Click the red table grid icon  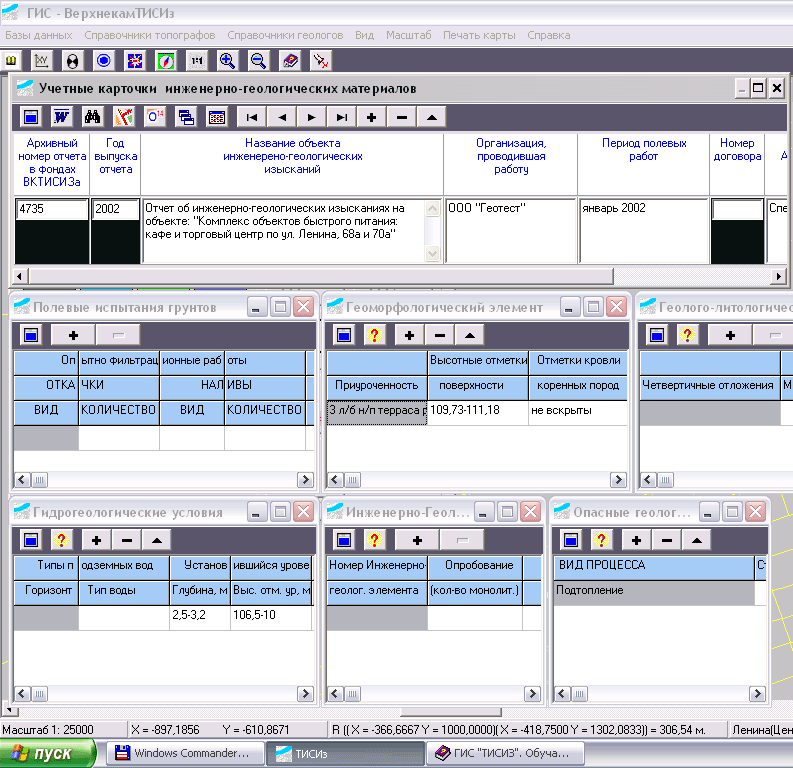[217, 117]
